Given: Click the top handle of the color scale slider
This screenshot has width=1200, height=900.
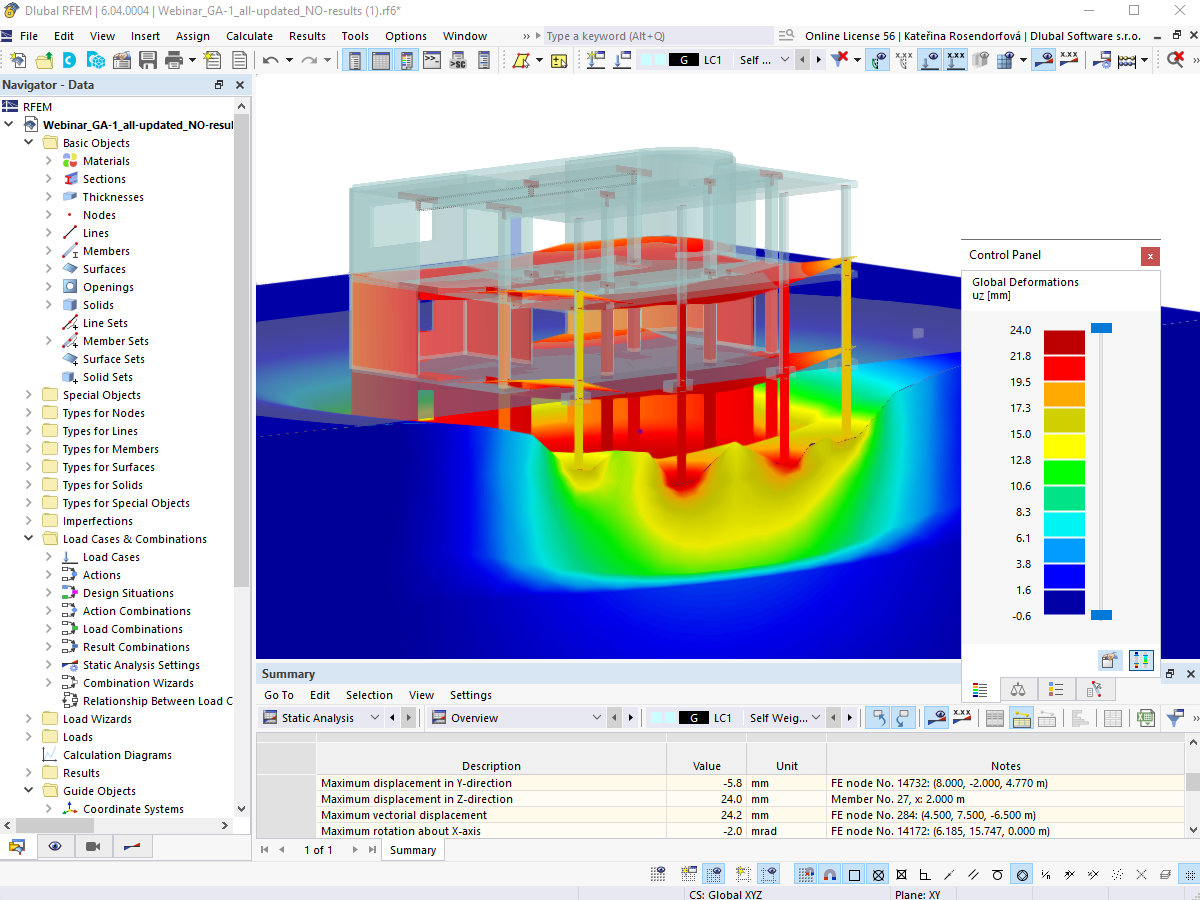Looking at the screenshot, I should [1103, 327].
